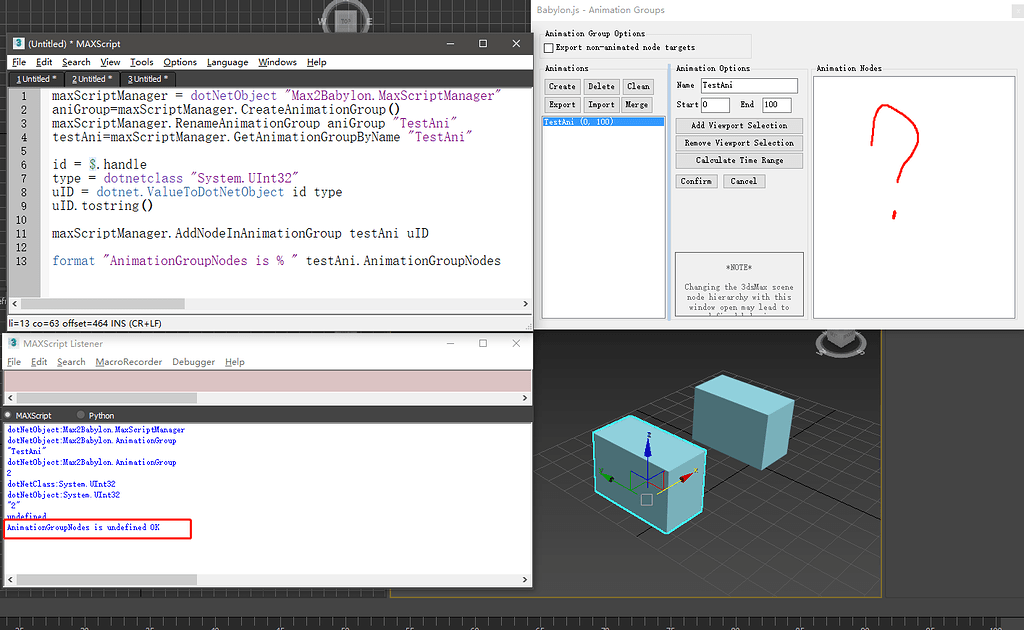Image resolution: width=1024 pixels, height=630 pixels.
Task: Click the Merge button under Animations
Action: pyautogui.click(x=637, y=104)
